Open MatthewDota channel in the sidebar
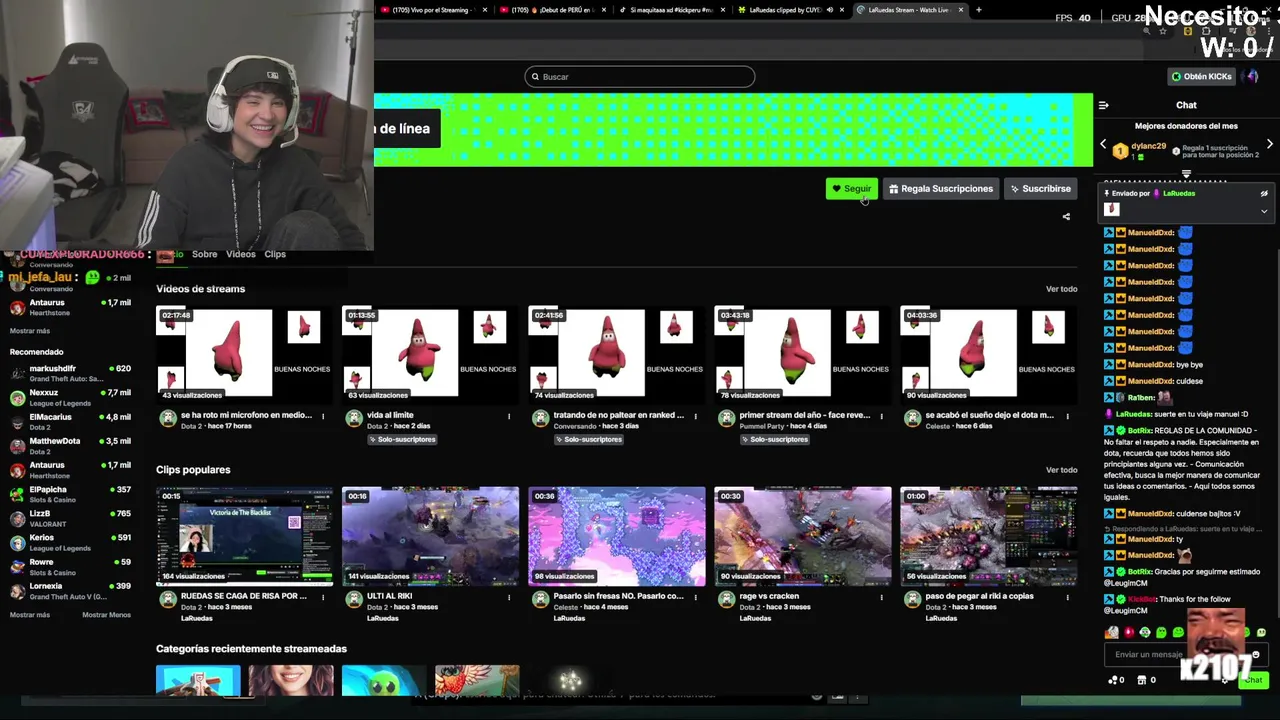The image size is (1280, 720). tap(70, 445)
